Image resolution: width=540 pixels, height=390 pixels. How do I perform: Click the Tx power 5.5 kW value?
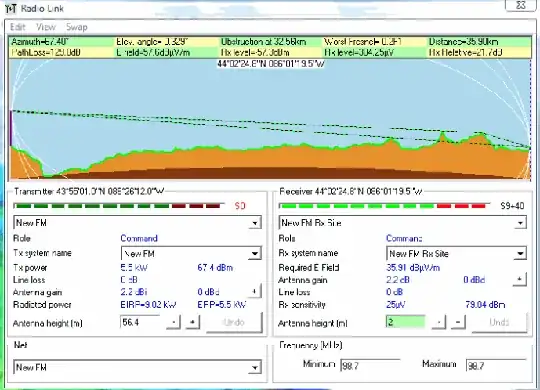134,267
